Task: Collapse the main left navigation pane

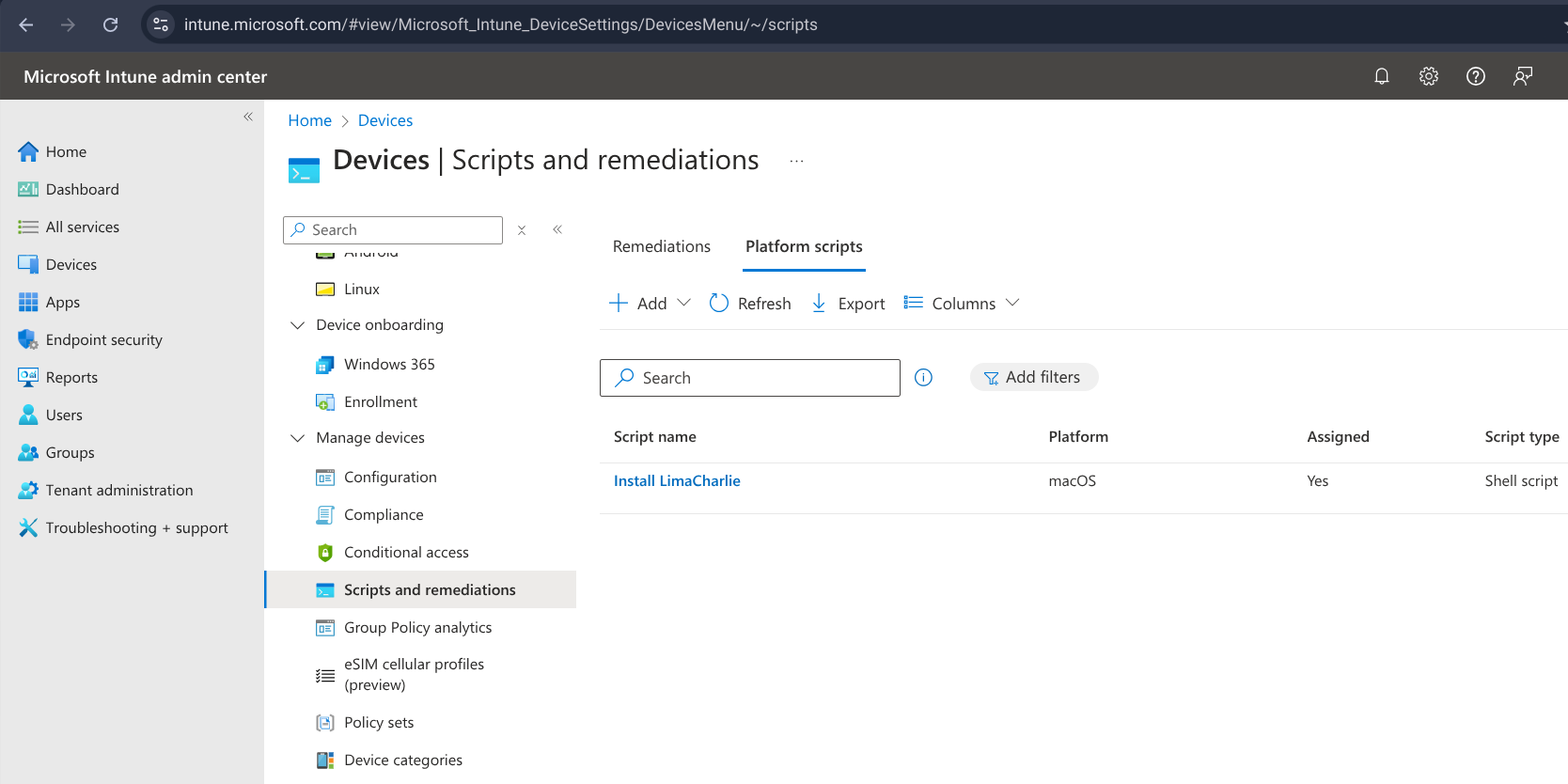Action: point(248,117)
